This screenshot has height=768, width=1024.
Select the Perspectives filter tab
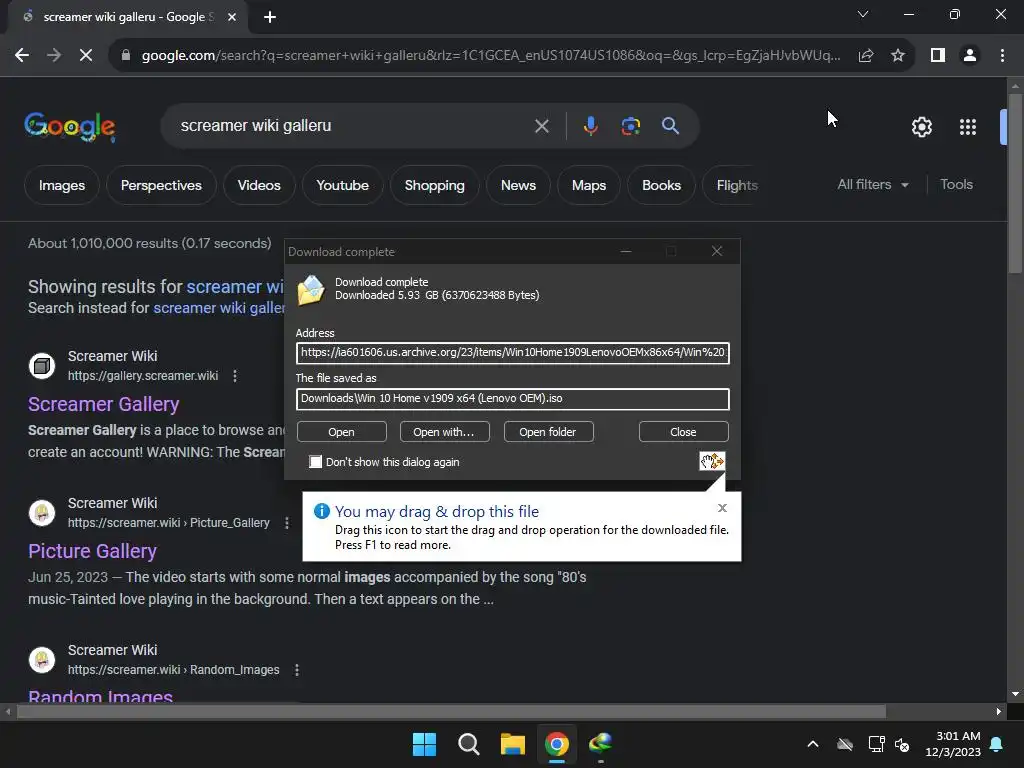pyautogui.click(x=161, y=185)
